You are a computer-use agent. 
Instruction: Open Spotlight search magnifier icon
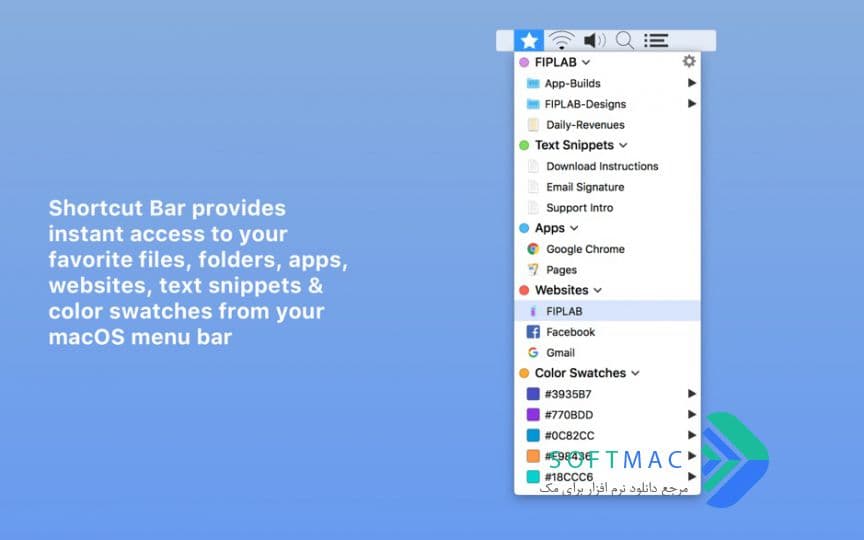pyautogui.click(x=624, y=40)
